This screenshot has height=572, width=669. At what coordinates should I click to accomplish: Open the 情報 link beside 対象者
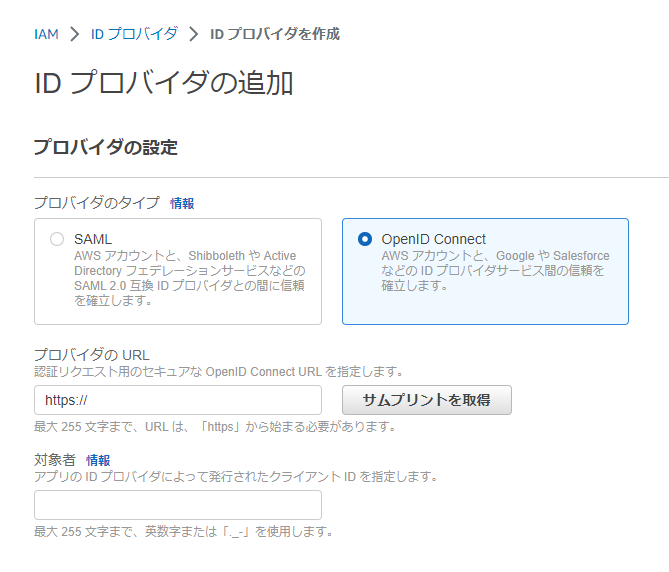coord(98,460)
